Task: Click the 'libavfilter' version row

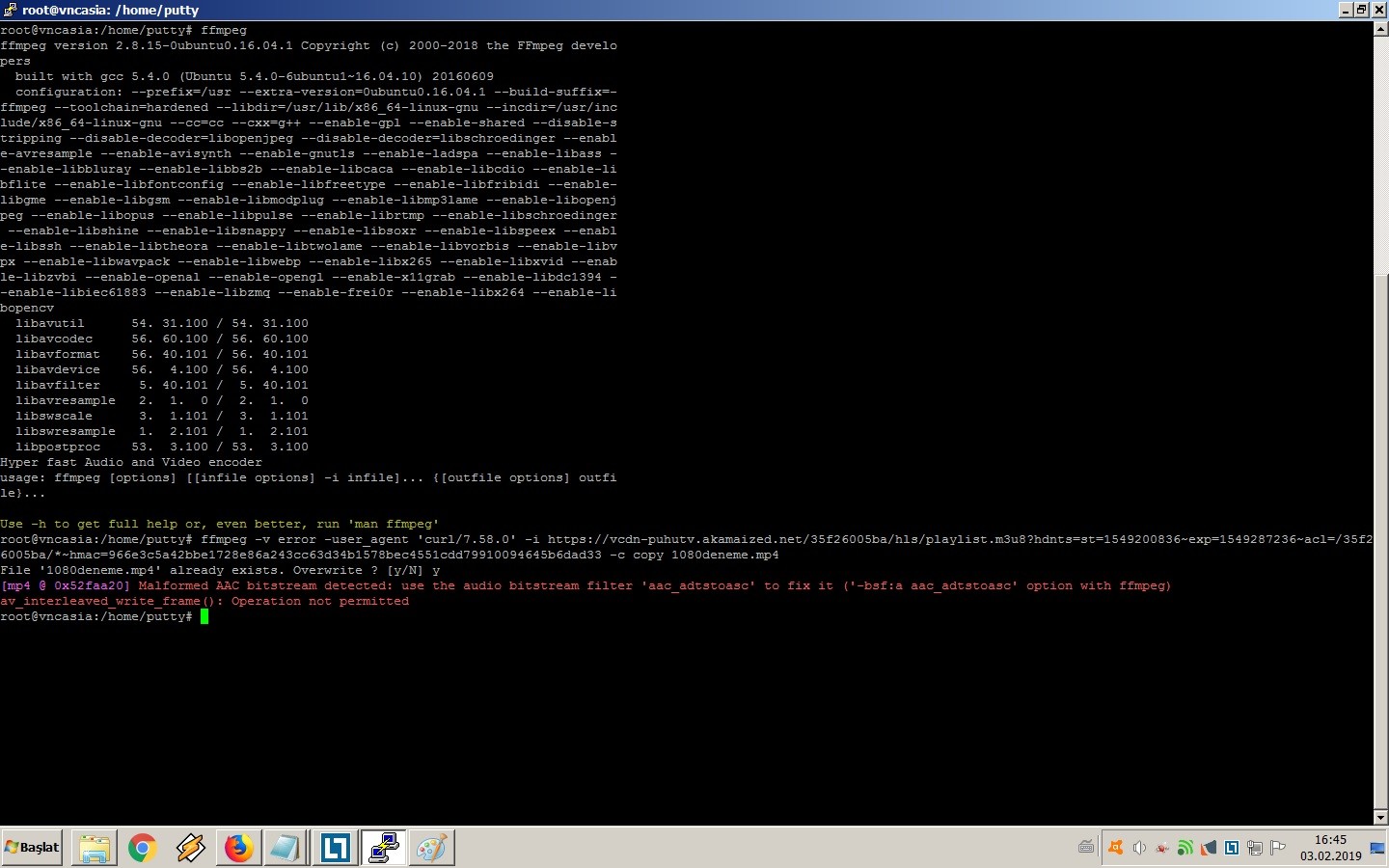Action: [x=162, y=385]
